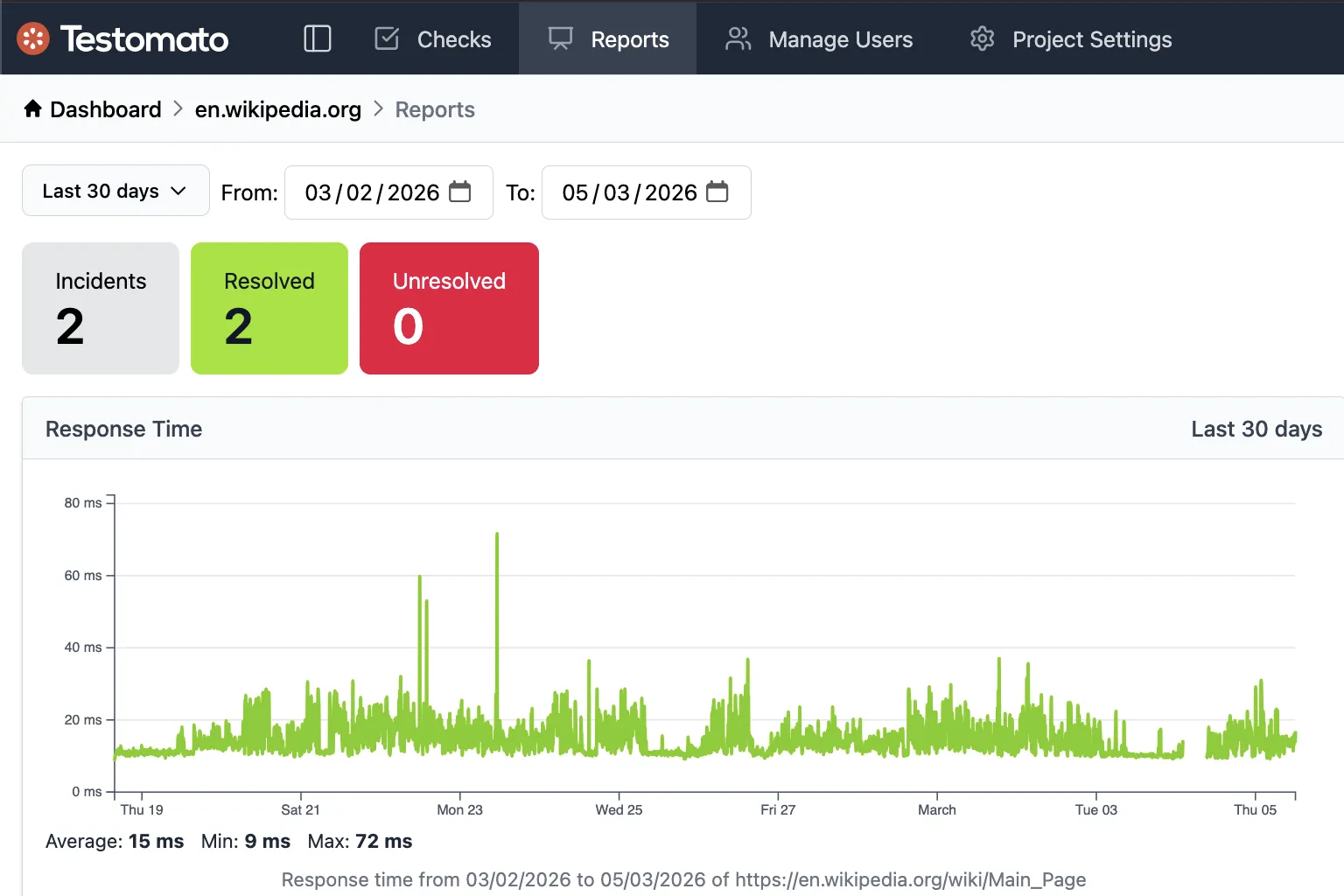This screenshot has height=896, width=1344.
Task: Open the Project Settings gear icon
Action: click(x=981, y=38)
